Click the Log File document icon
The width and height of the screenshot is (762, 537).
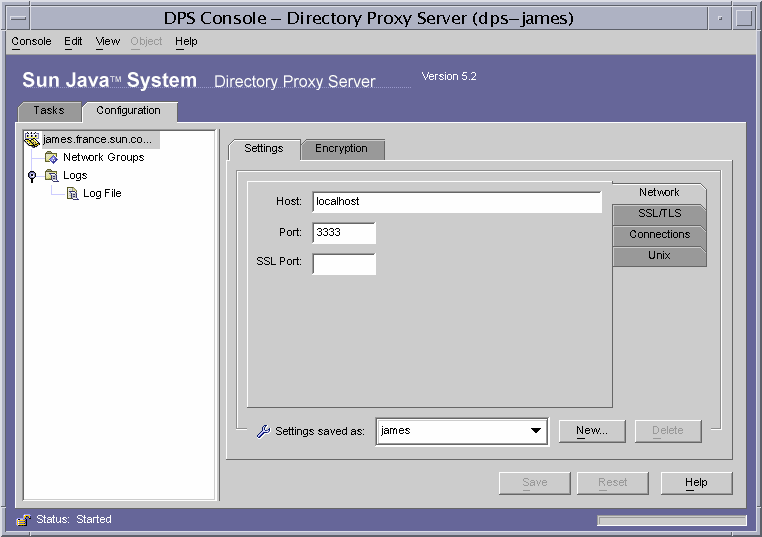[x=72, y=193]
